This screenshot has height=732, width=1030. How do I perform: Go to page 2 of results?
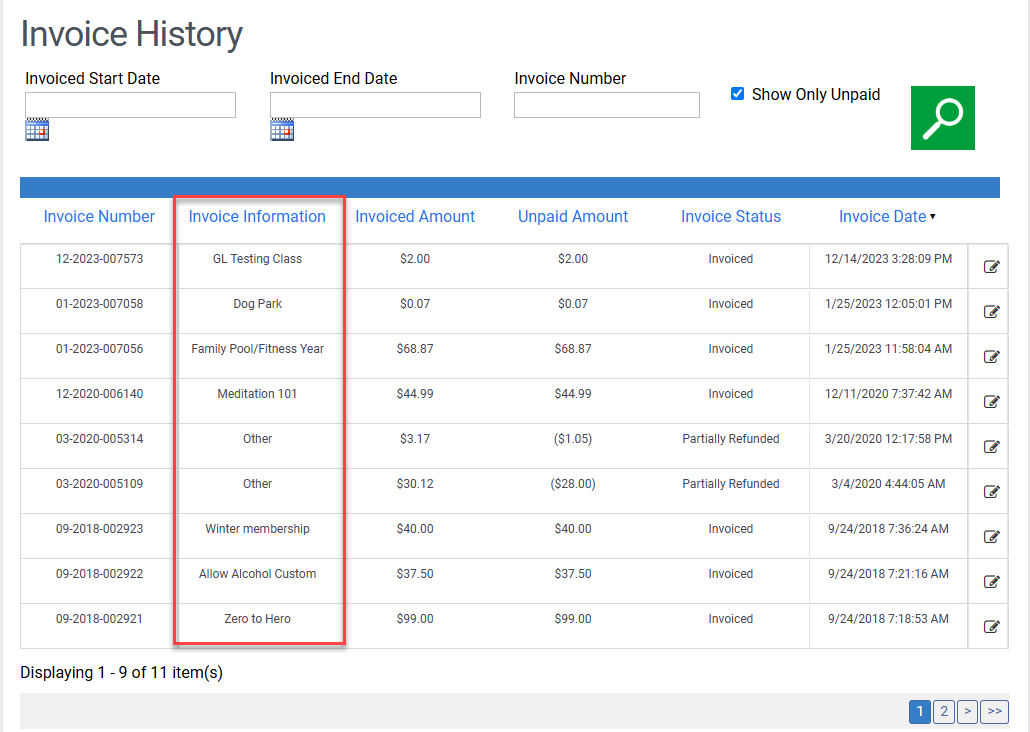tap(943, 711)
